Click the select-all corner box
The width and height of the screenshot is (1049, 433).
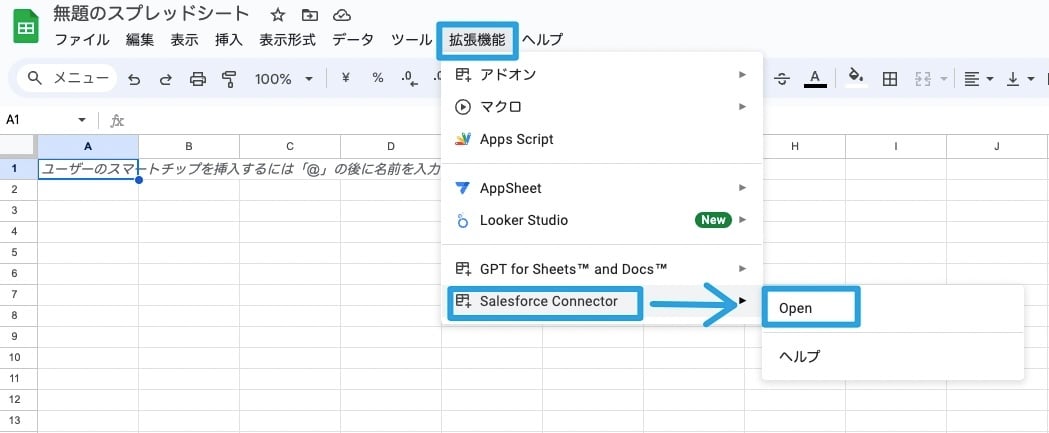pos(18,146)
